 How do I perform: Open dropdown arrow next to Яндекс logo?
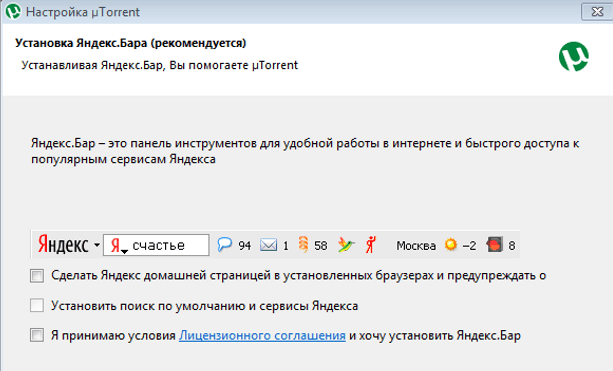[x=97, y=246]
